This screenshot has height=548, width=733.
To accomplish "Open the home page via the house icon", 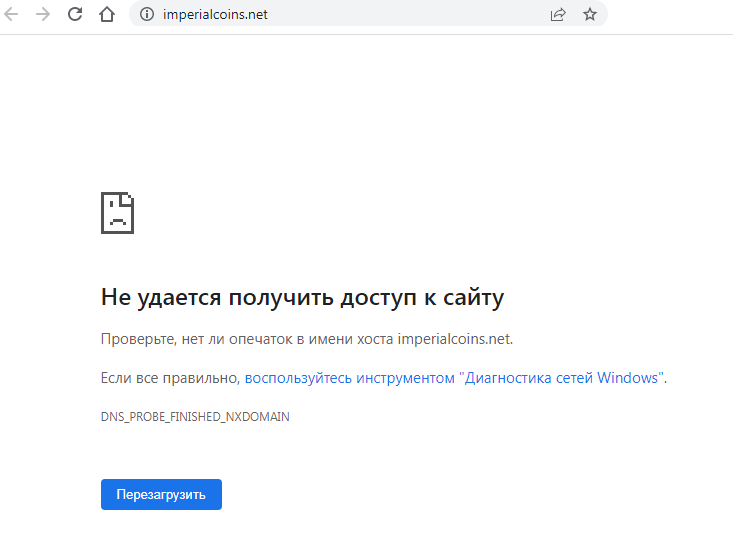I will point(107,14).
